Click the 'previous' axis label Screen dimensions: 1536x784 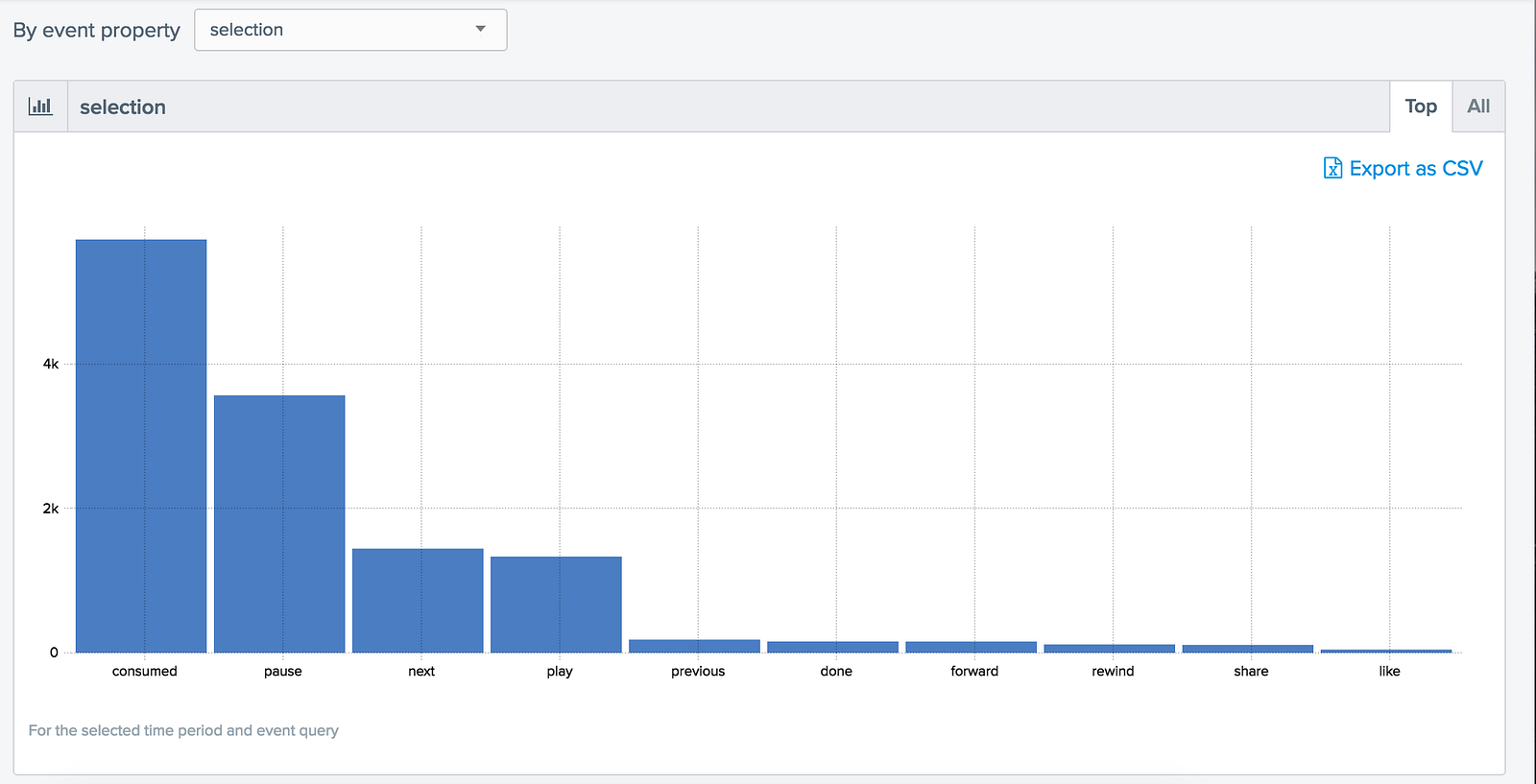click(698, 671)
